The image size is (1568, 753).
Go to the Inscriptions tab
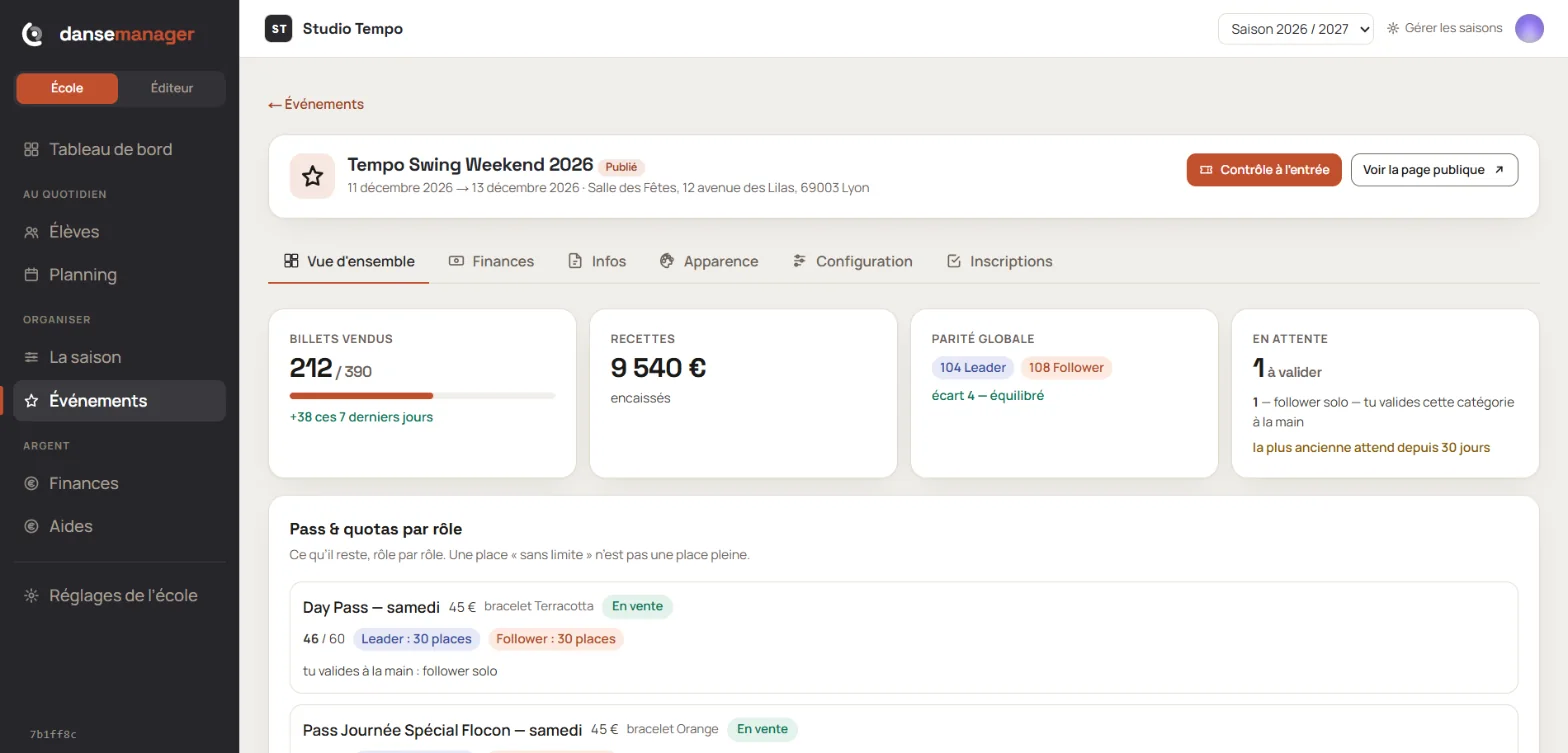coord(999,261)
